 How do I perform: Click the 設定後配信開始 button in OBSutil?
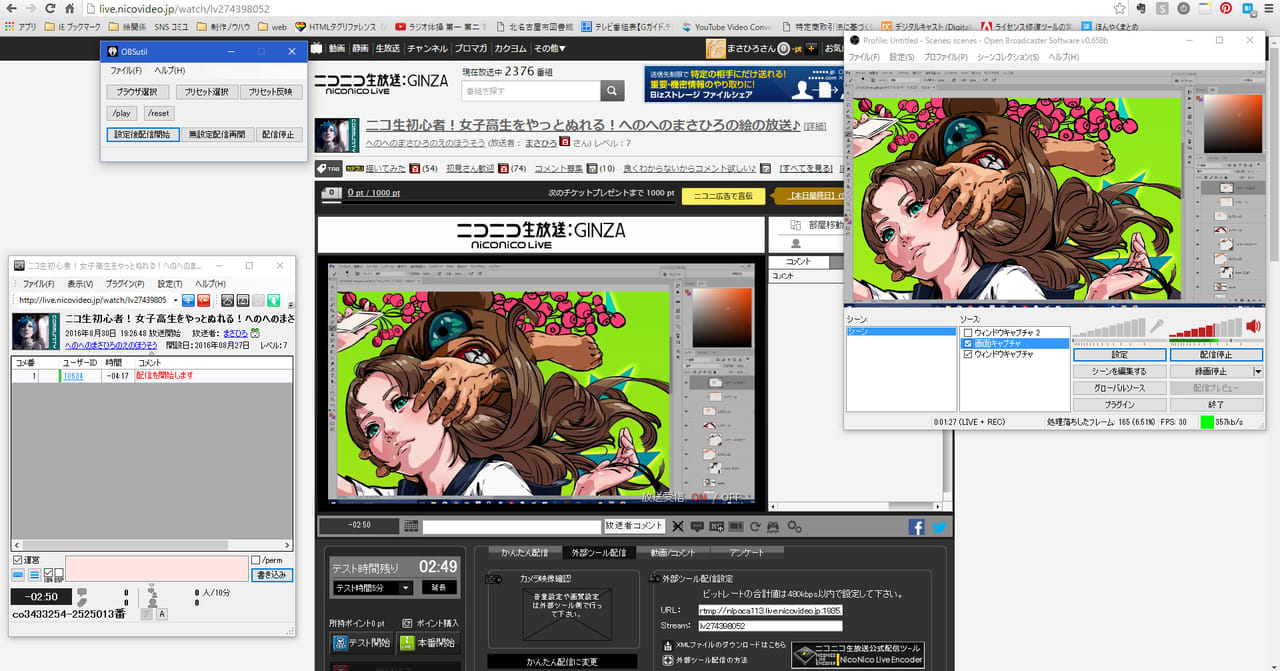(141, 135)
